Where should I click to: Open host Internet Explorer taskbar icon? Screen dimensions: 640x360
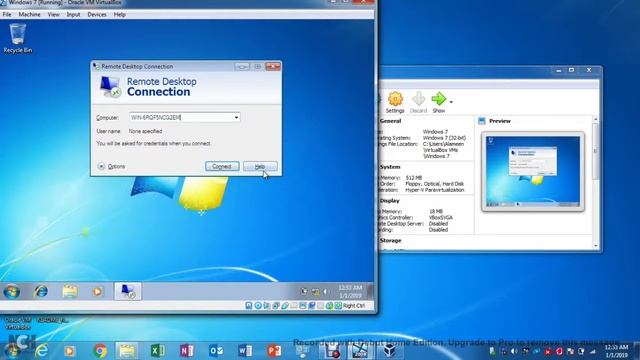(x=41, y=351)
